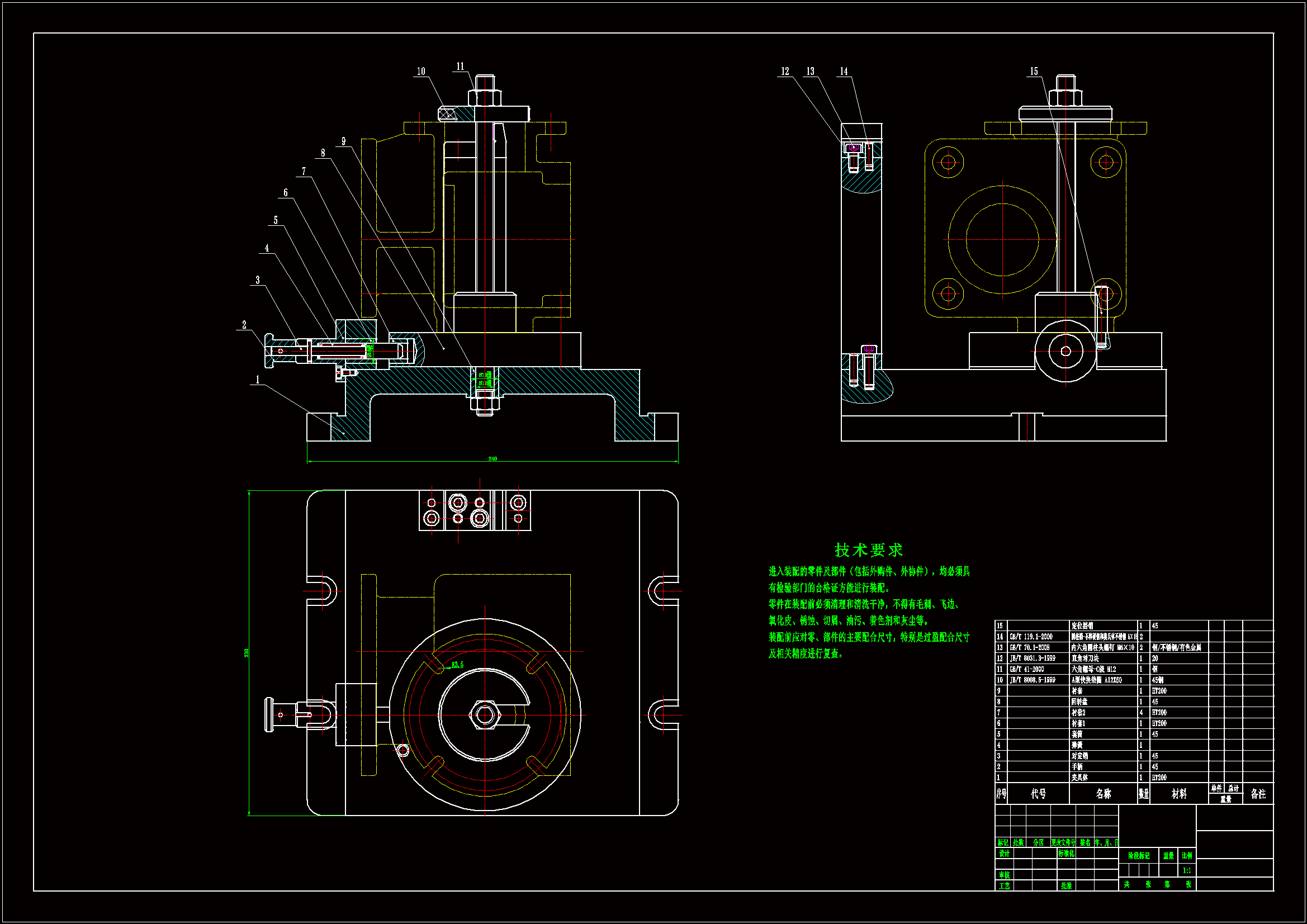Select the 阶段标记 label cell
1307x924 pixels.
click(1139, 856)
